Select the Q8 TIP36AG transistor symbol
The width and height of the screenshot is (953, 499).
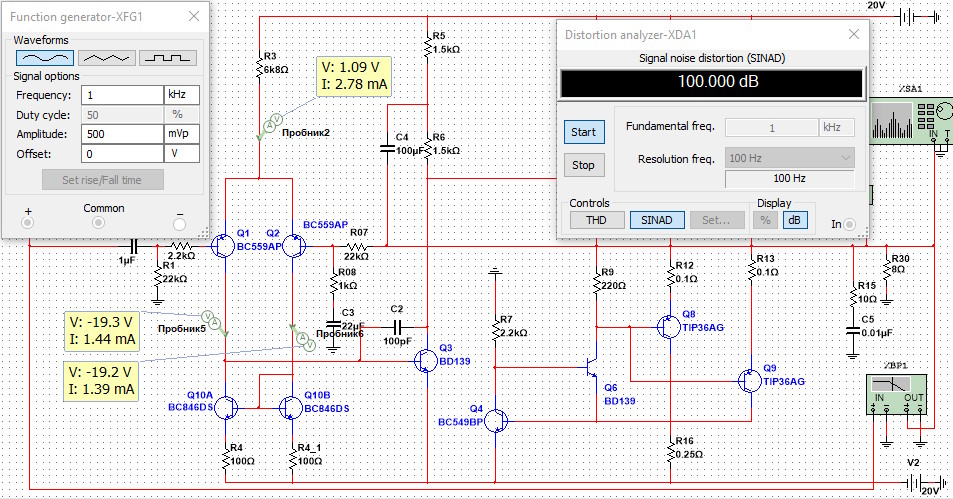[670, 326]
